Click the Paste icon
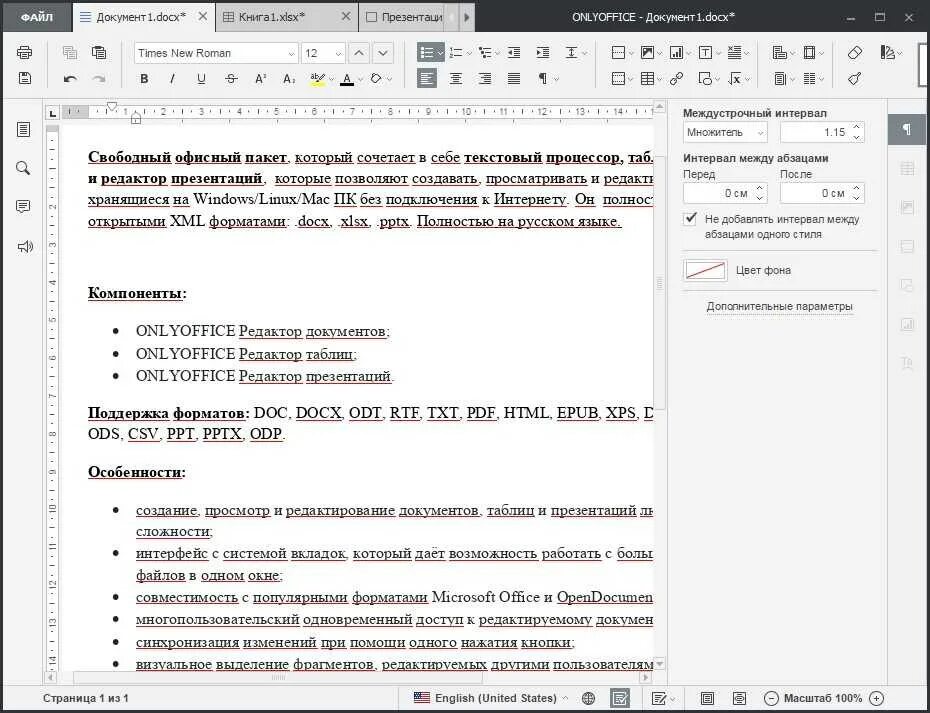This screenshot has width=930, height=713. [99, 53]
